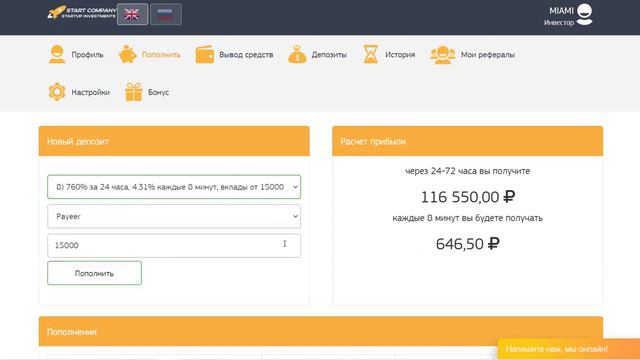This screenshot has height=360, width=640.
Task: Click the 116 550,00 ₽ profit amount
Action: [468, 197]
